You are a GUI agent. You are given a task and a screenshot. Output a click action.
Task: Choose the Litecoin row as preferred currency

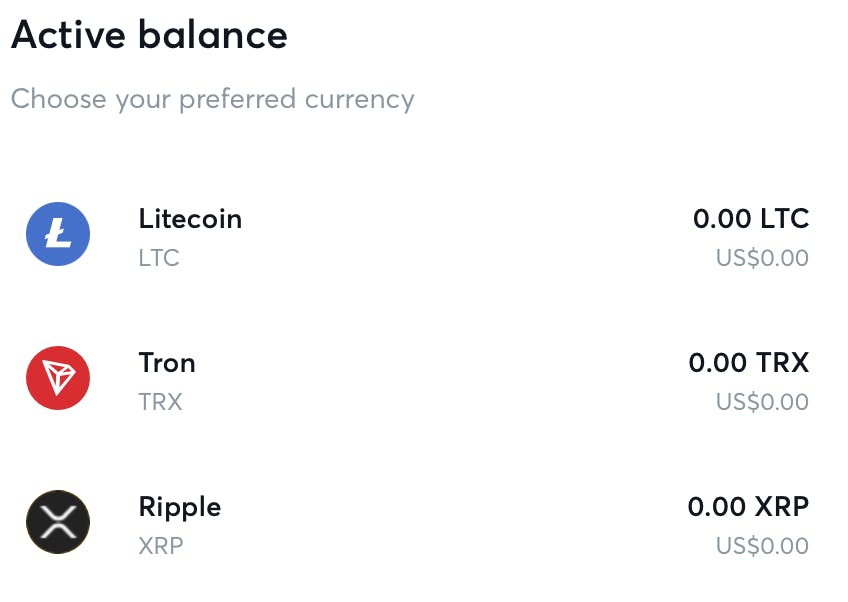point(420,236)
